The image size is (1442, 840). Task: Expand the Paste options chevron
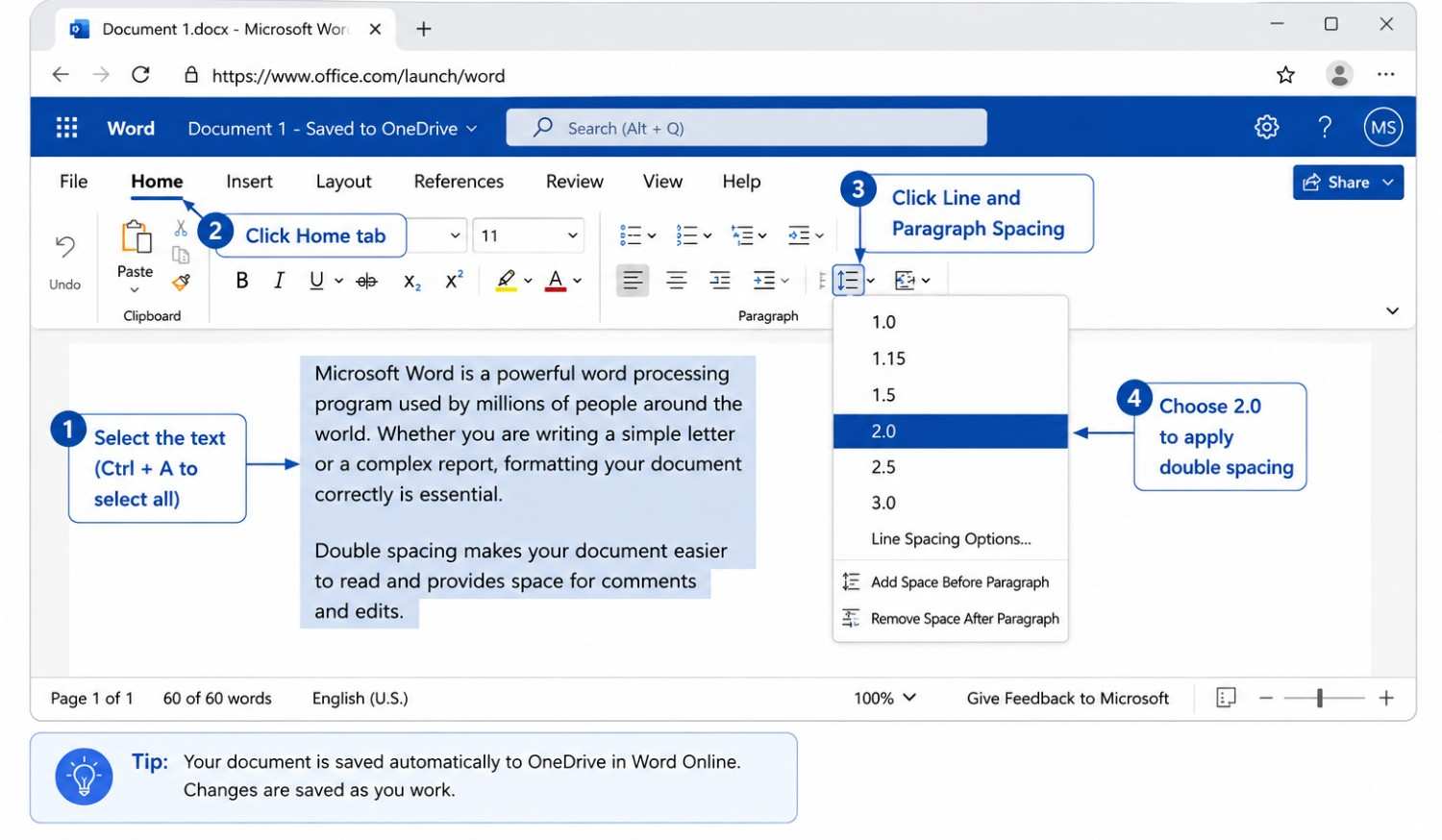135,290
